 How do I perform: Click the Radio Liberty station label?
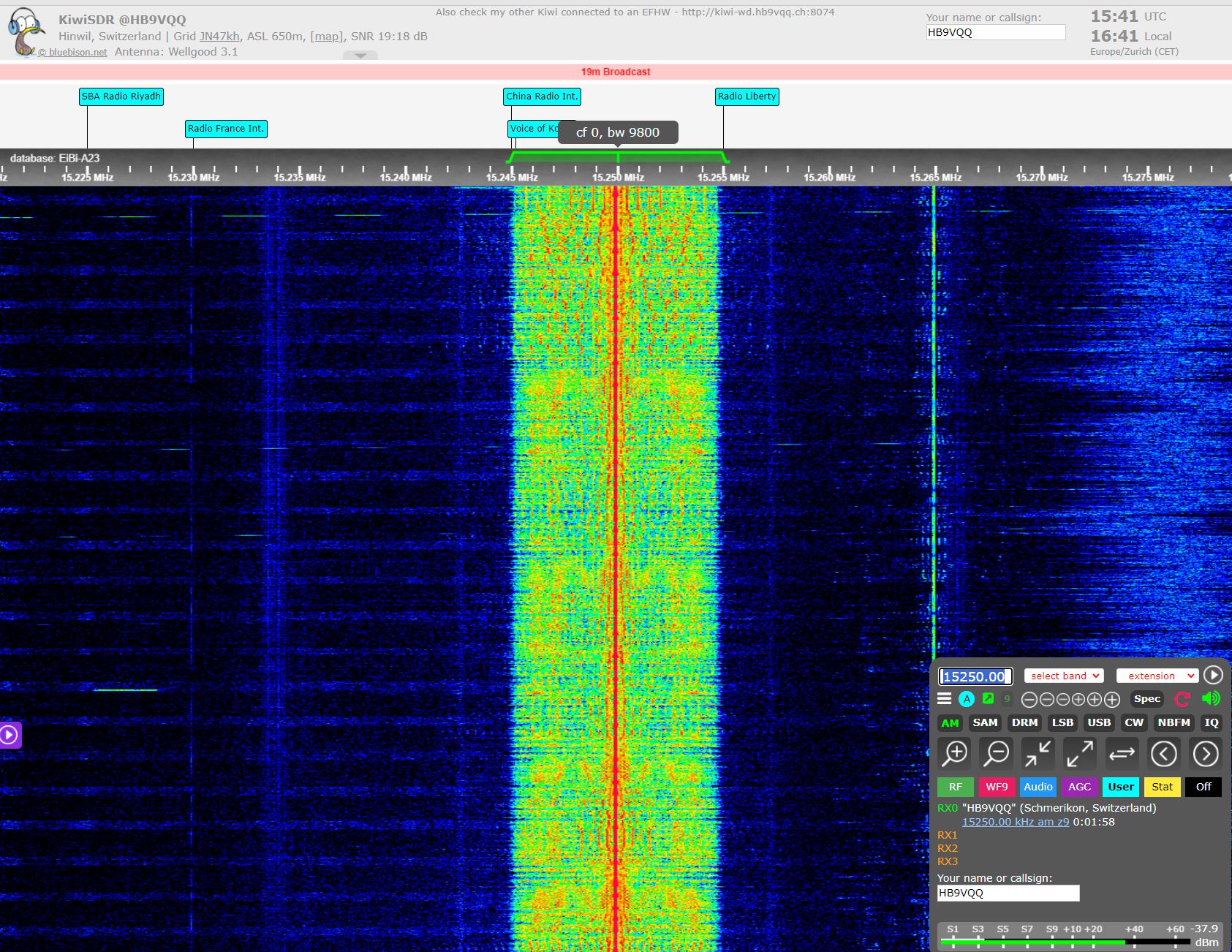[x=747, y=97]
